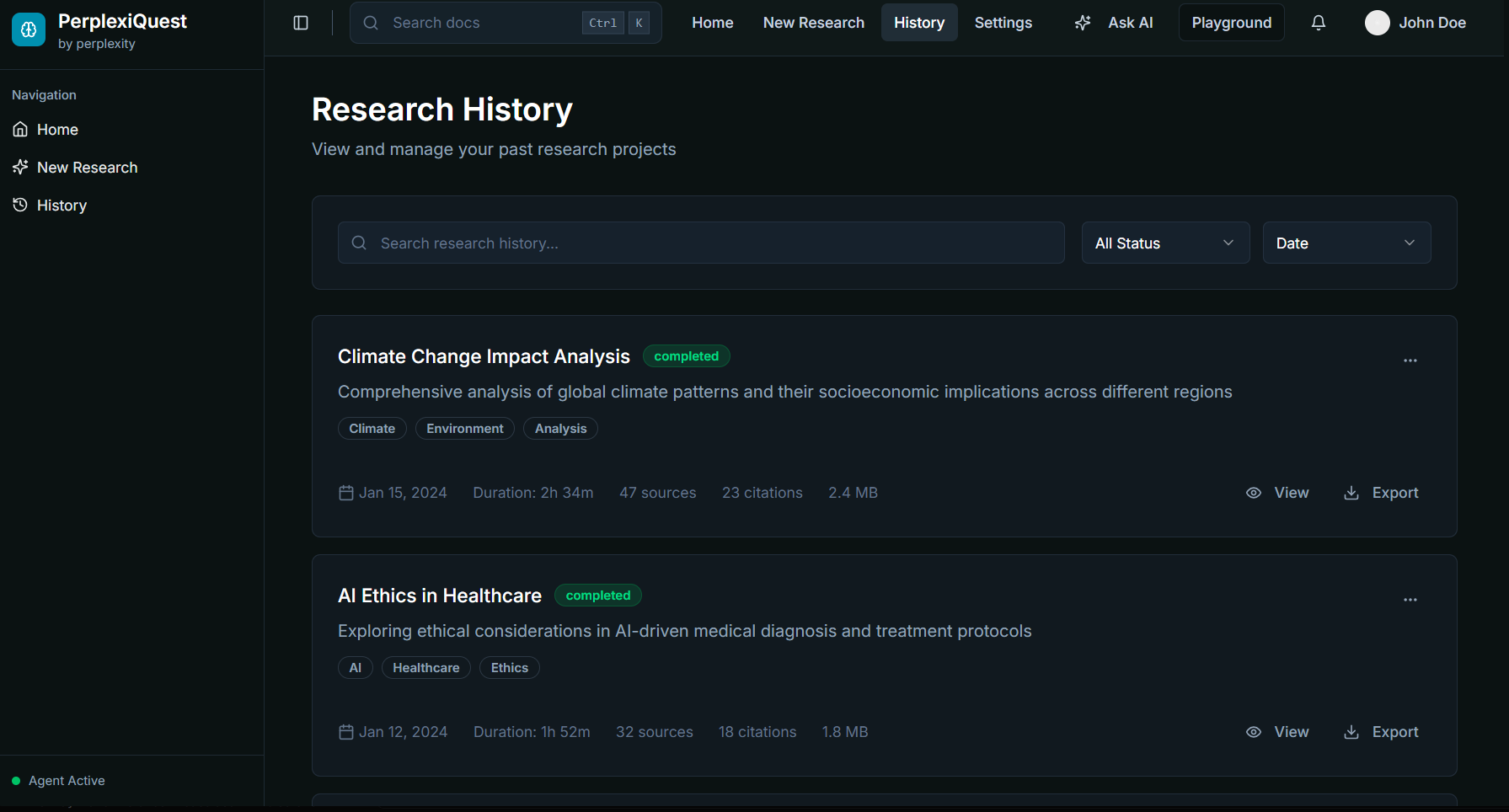View the AI Ethics in Healthcare research
1509x812 pixels.
coord(1277,732)
